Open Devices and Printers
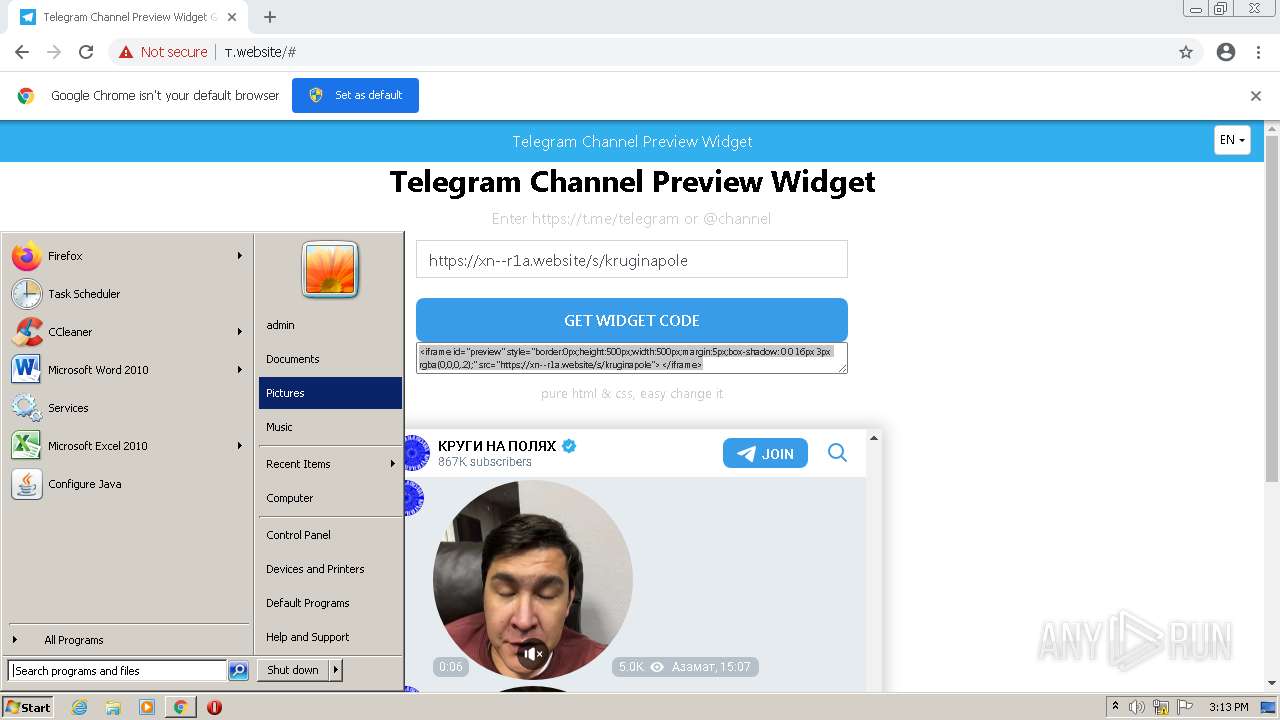This screenshot has width=1280, height=720. pyautogui.click(x=330, y=569)
